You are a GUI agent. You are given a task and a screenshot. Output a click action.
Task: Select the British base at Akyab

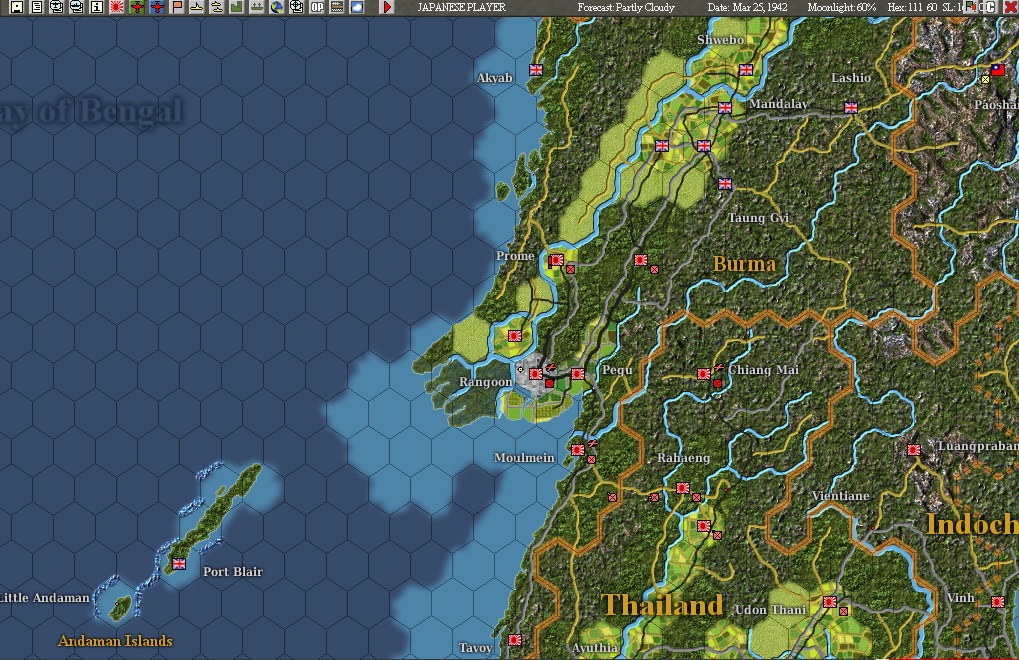536,70
